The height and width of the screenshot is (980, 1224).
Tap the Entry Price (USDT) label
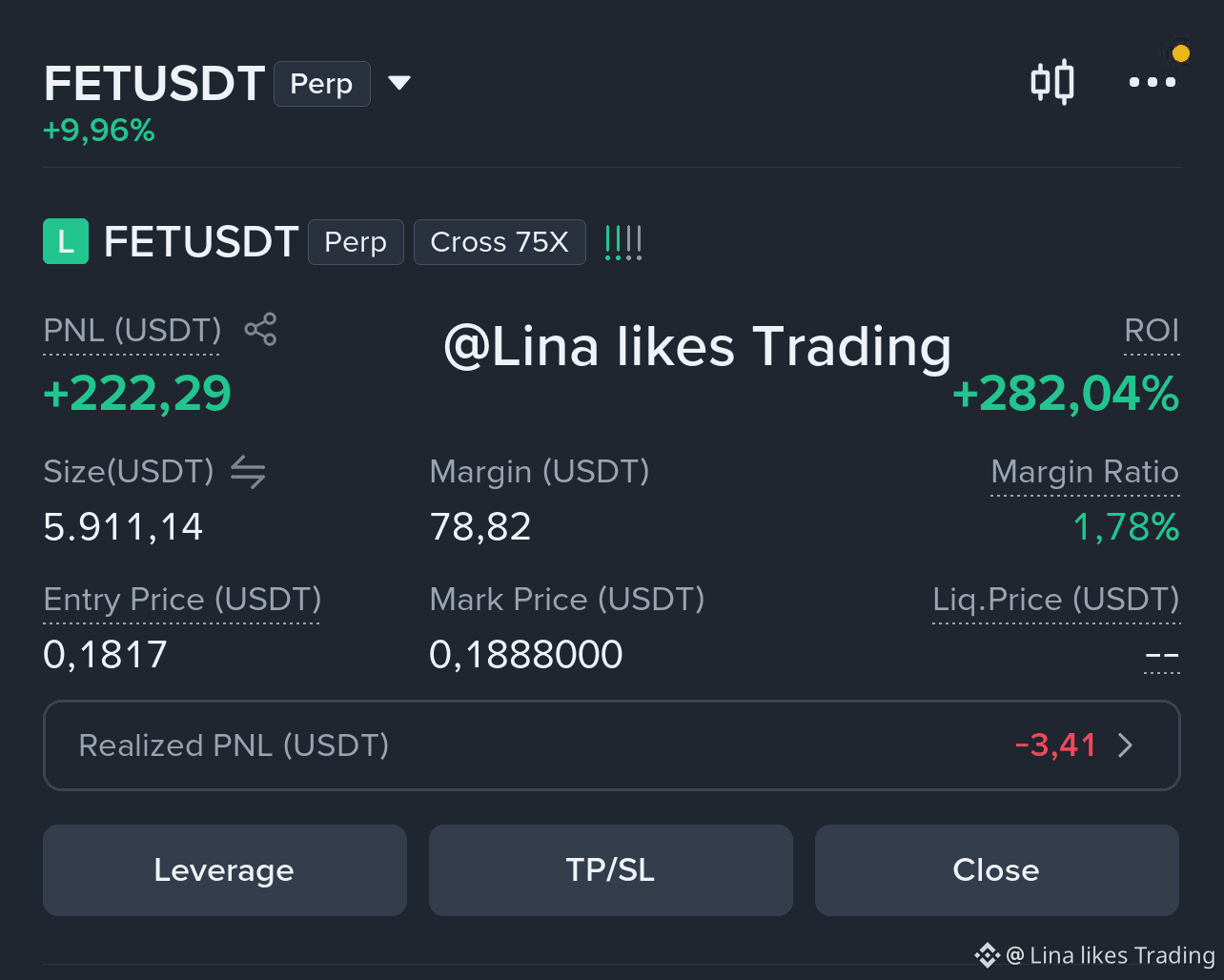182,600
